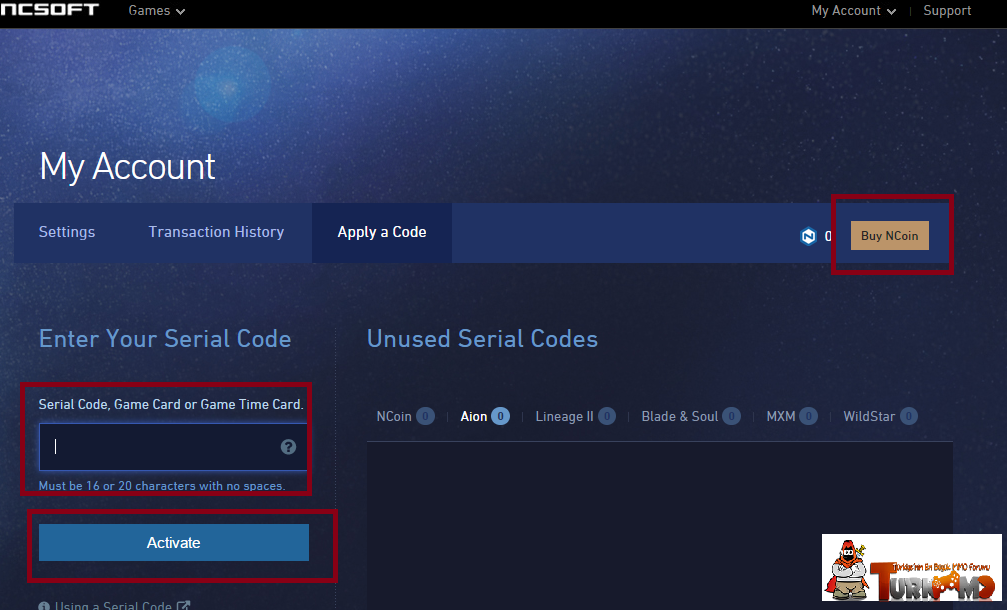
Task: Open the Transaction History tab
Action: [216, 232]
